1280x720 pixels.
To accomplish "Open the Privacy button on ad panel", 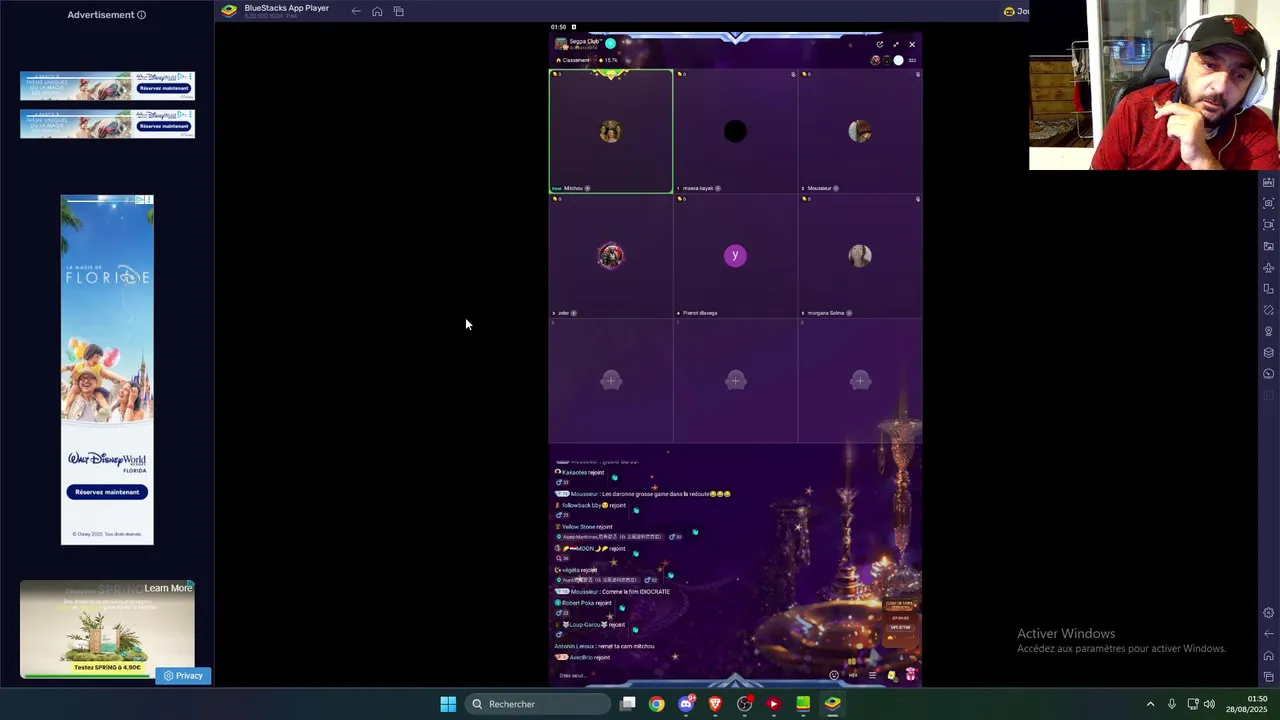I will click(x=183, y=676).
